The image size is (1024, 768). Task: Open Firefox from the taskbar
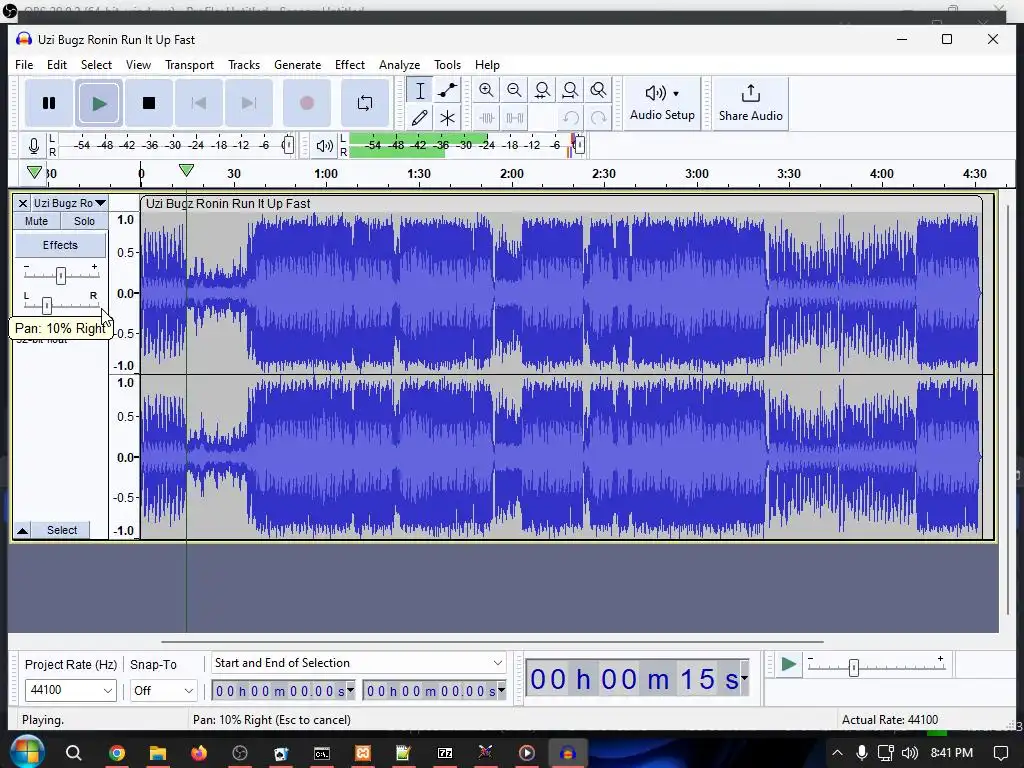[x=199, y=753]
